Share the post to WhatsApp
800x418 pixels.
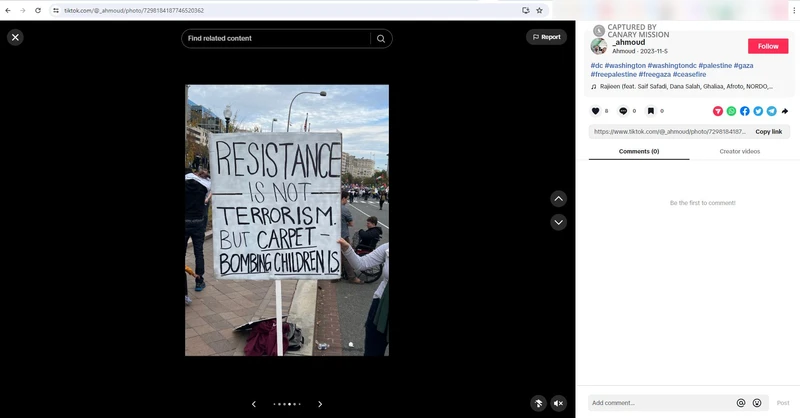point(731,111)
